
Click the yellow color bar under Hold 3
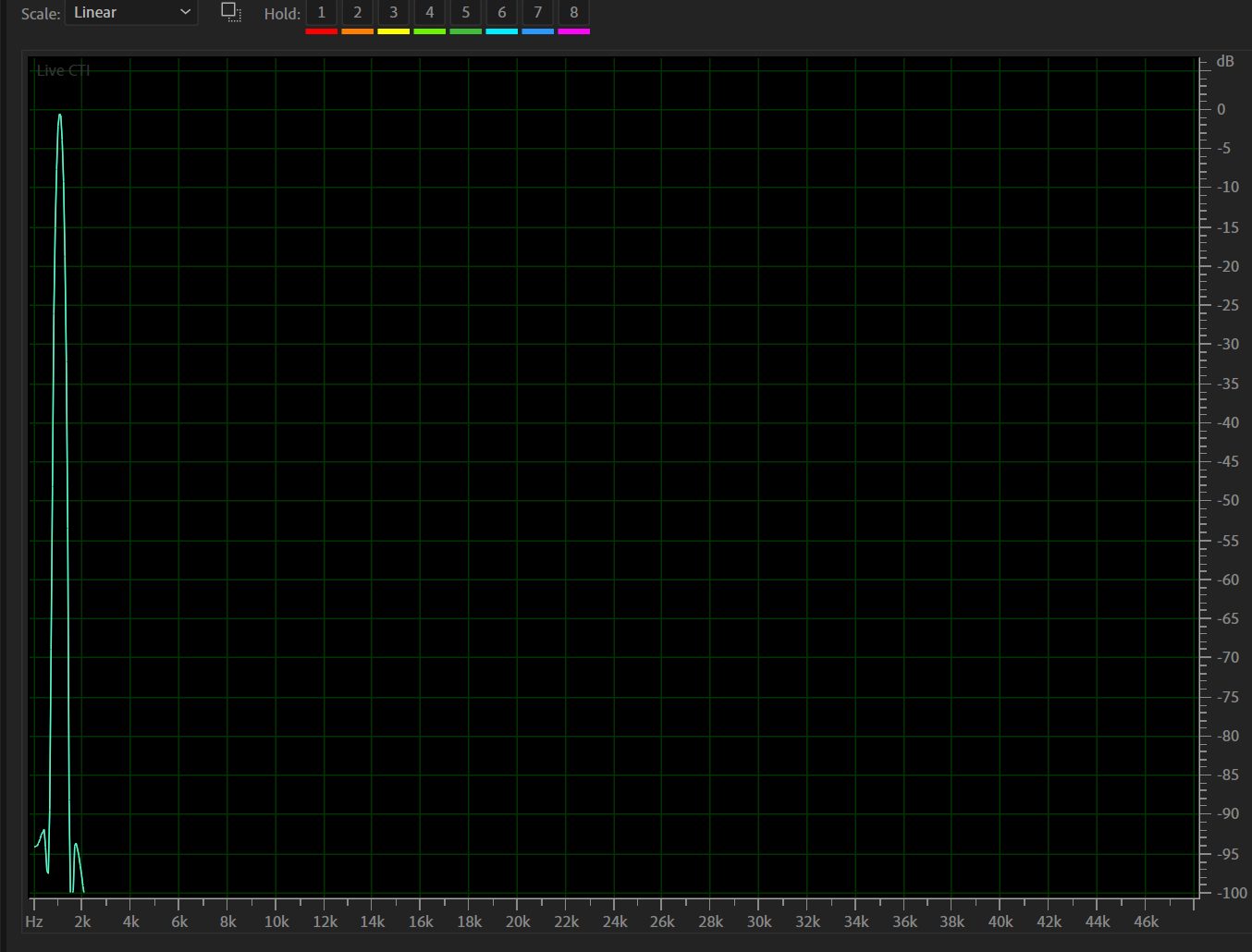393,31
